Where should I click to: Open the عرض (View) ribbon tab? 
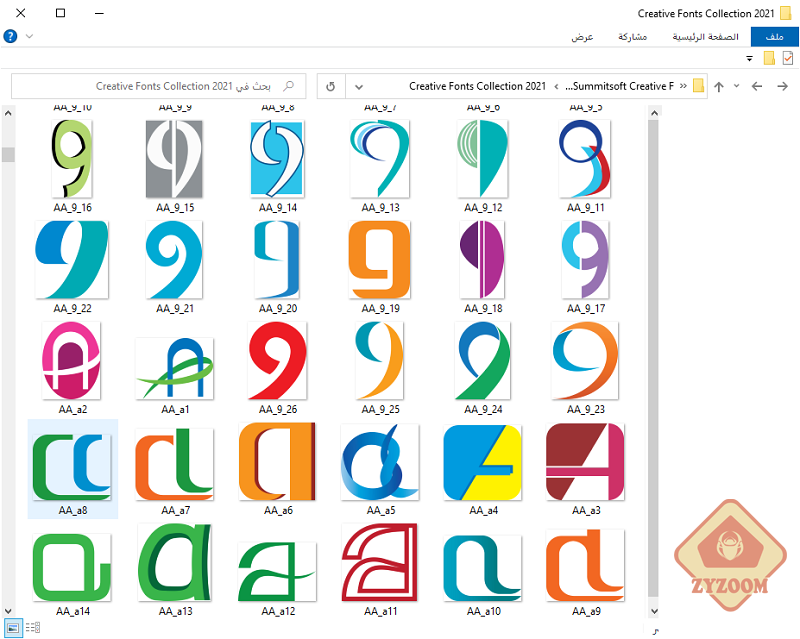(x=582, y=37)
